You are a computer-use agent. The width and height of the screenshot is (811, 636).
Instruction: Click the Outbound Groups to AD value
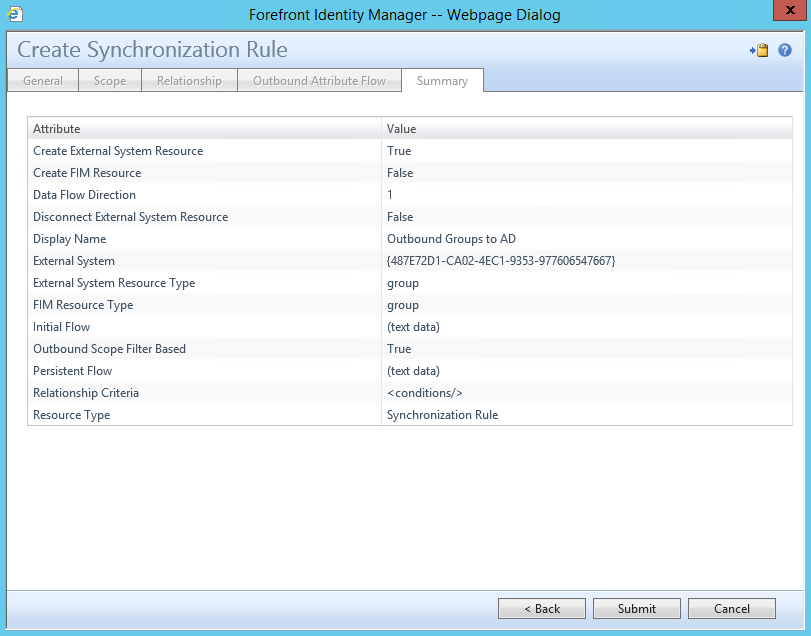[x=451, y=239]
